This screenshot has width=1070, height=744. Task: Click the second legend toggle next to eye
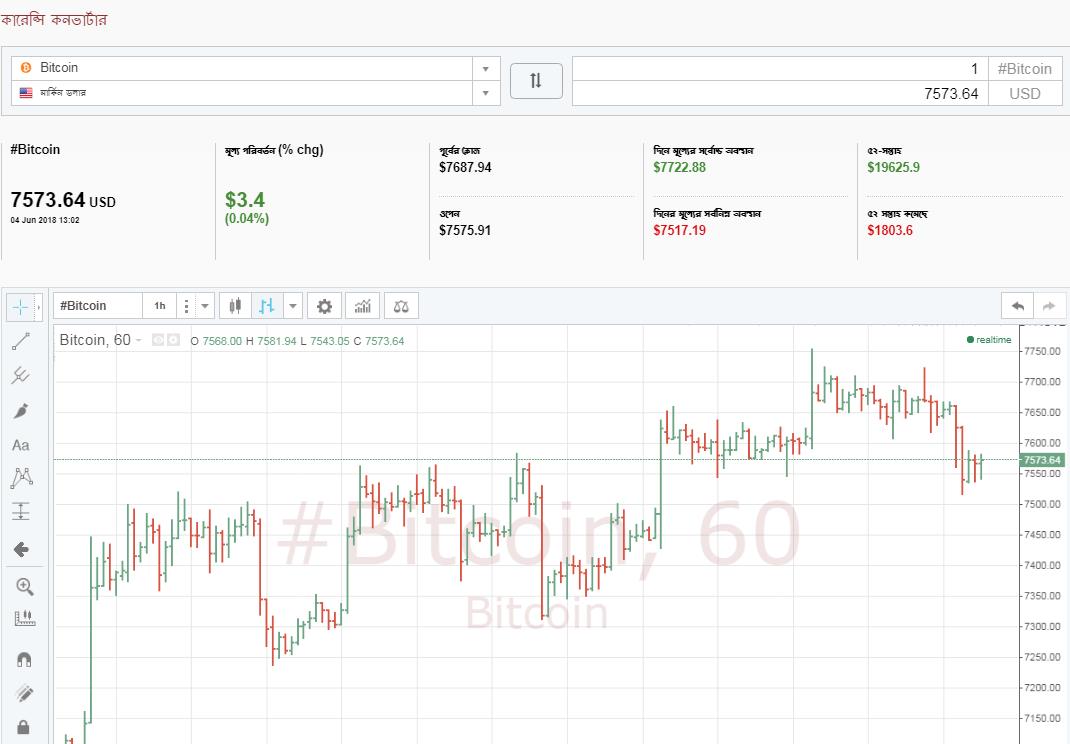(x=173, y=340)
